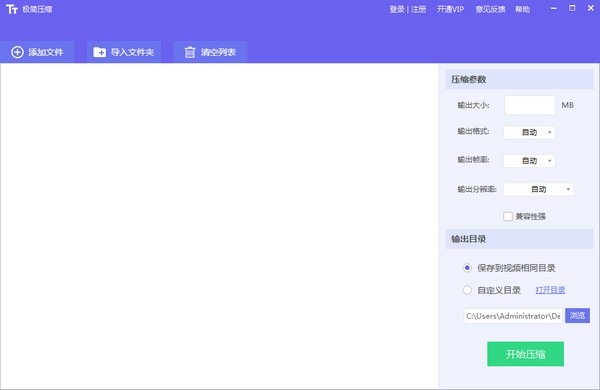This screenshot has width=600, height=390.
Task: Close the 极简压缩 window
Action: 590,8
